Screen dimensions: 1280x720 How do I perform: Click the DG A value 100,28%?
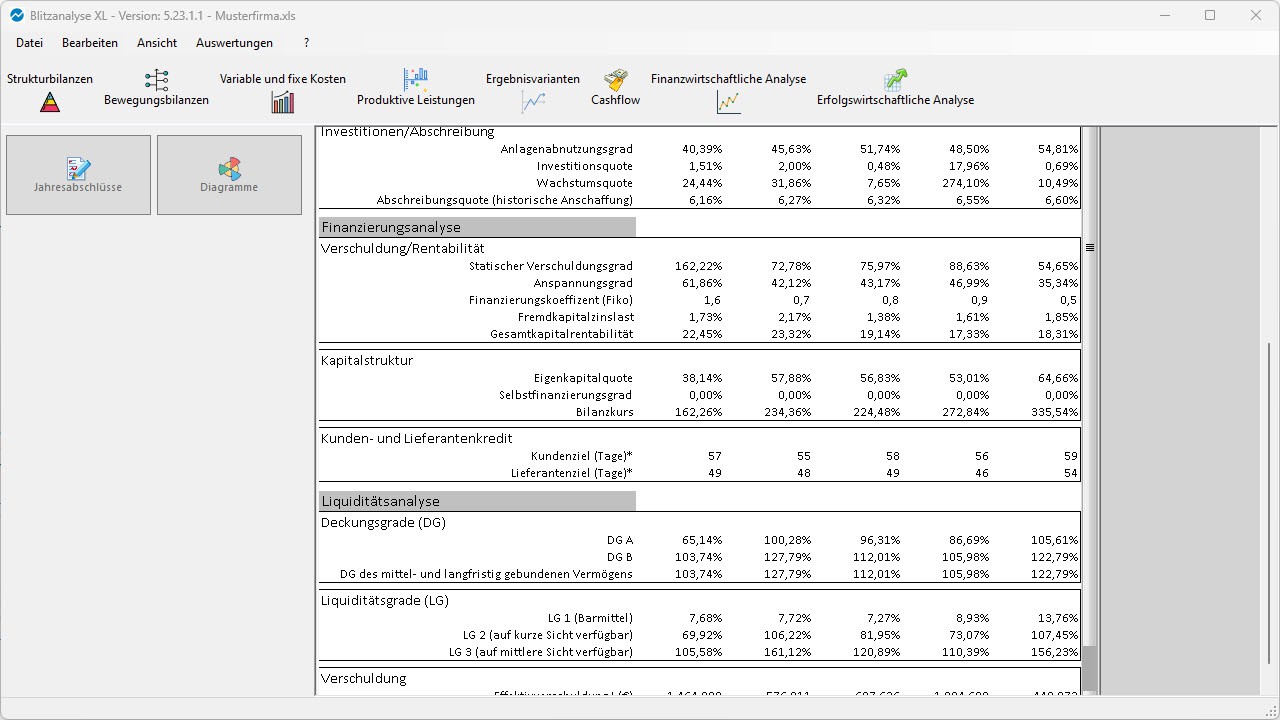(x=787, y=540)
